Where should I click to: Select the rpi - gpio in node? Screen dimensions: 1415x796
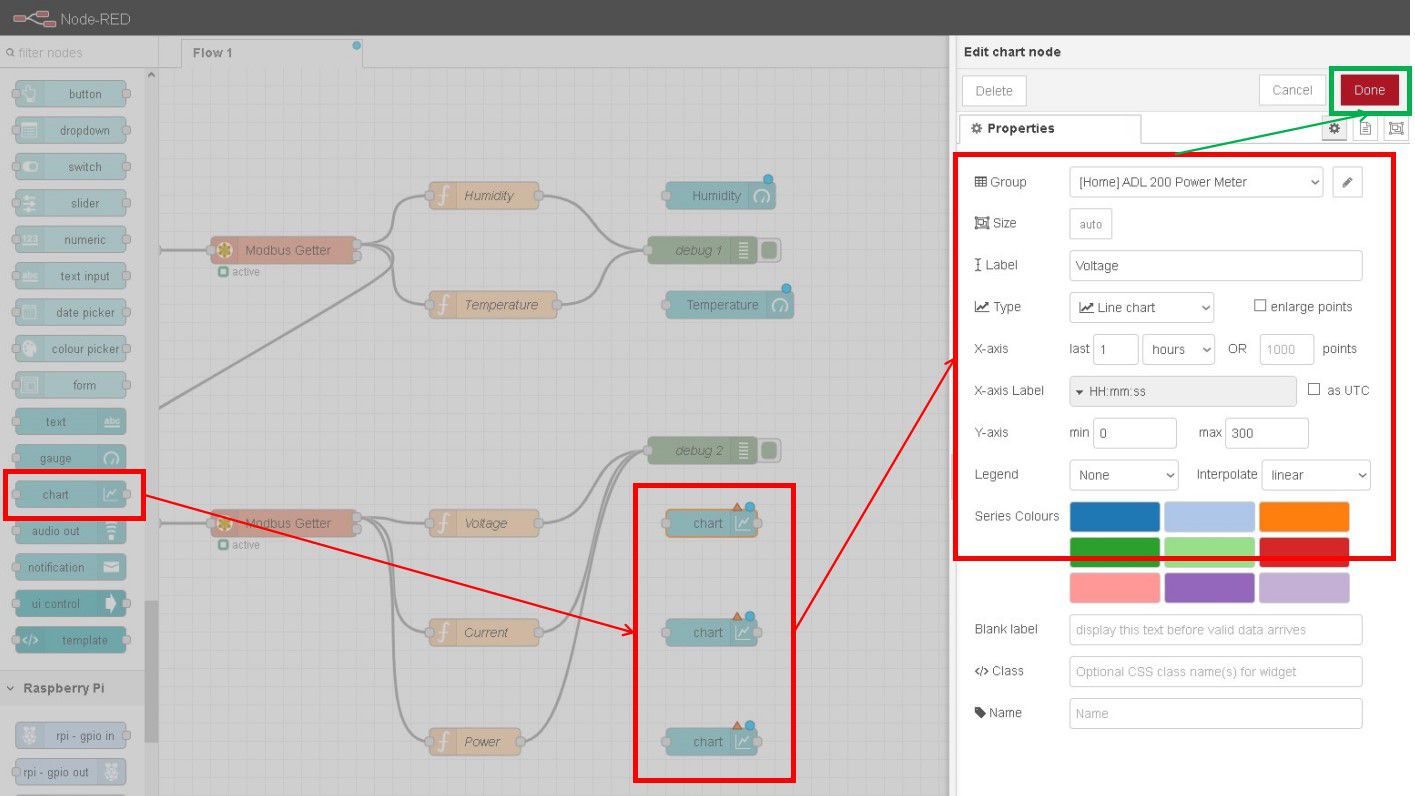70,736
